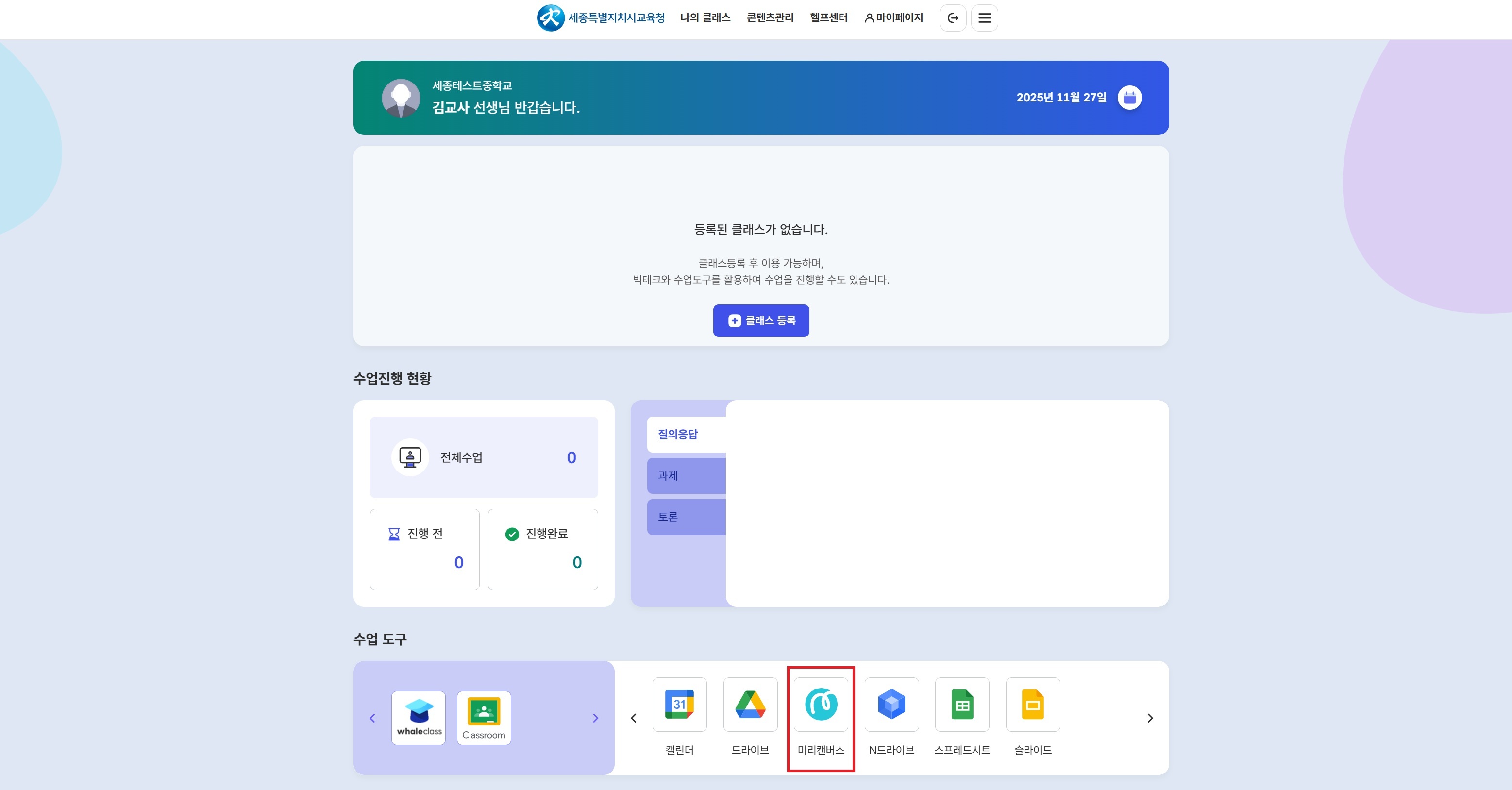This screenshot has height=790, width=1512.
Task: Open the Google Classroom shortcut
Action: coord(484,718)
